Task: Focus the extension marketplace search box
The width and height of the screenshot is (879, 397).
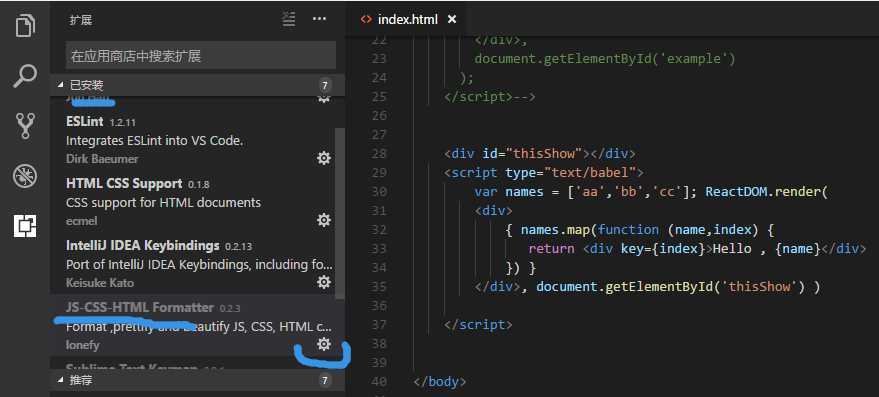Action: [x=201, y=56]
